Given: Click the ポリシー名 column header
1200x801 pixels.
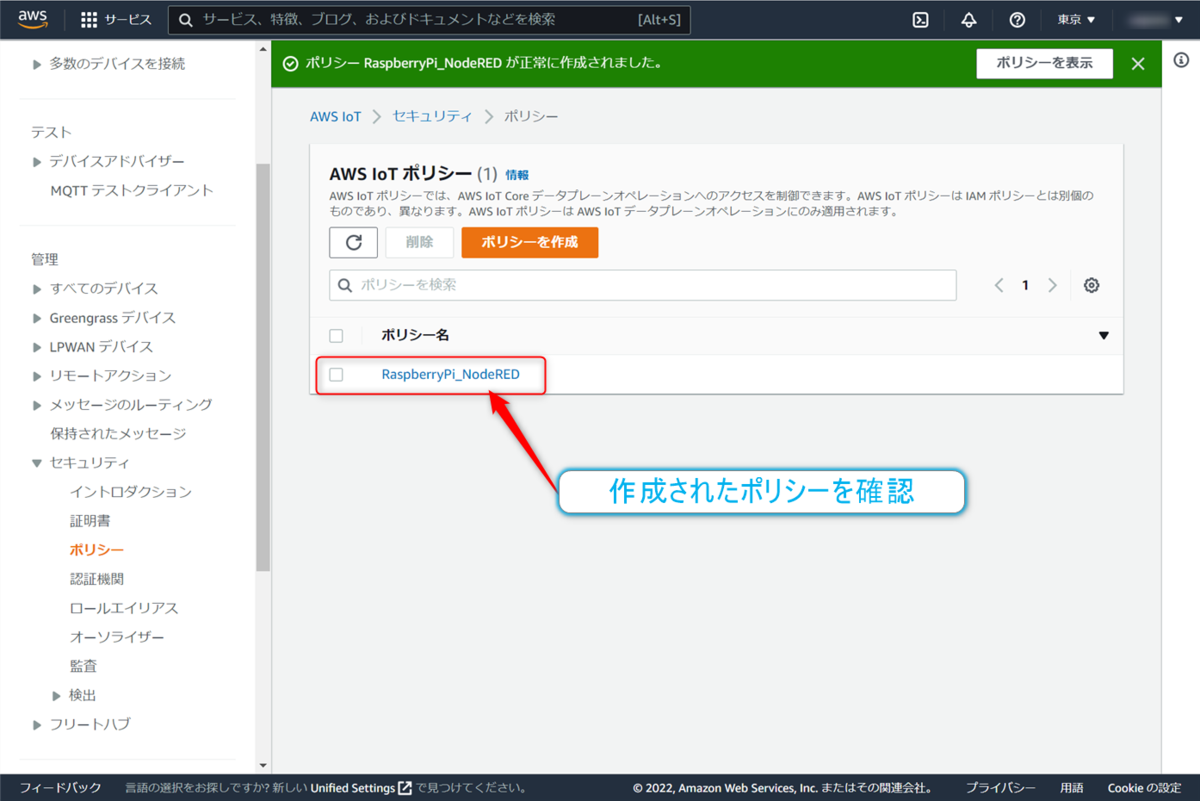Looking at the screenshot, I should (415, 336).
